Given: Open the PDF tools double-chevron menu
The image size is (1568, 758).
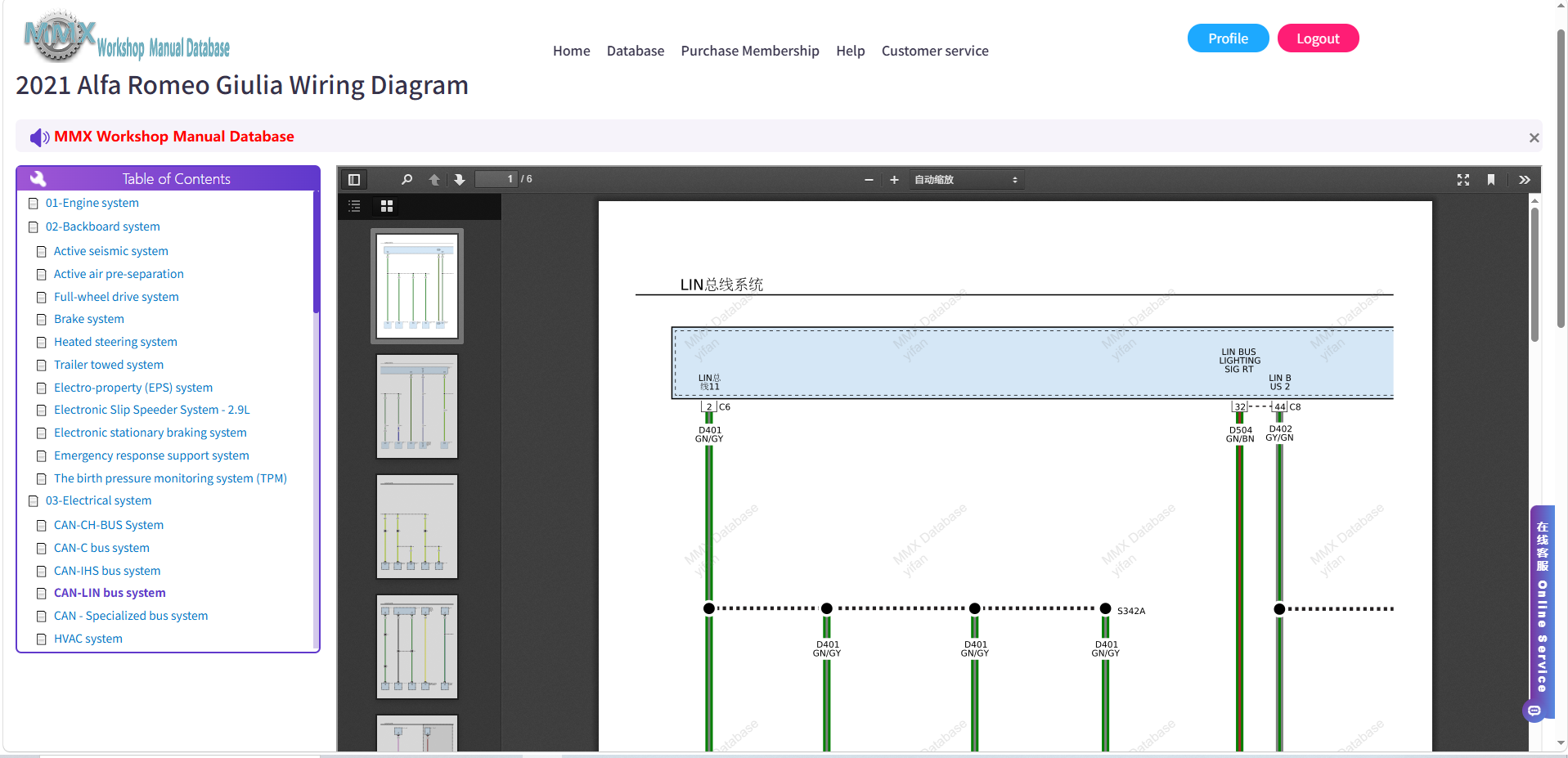Looking at the screenshot, I should (1525, 180).
